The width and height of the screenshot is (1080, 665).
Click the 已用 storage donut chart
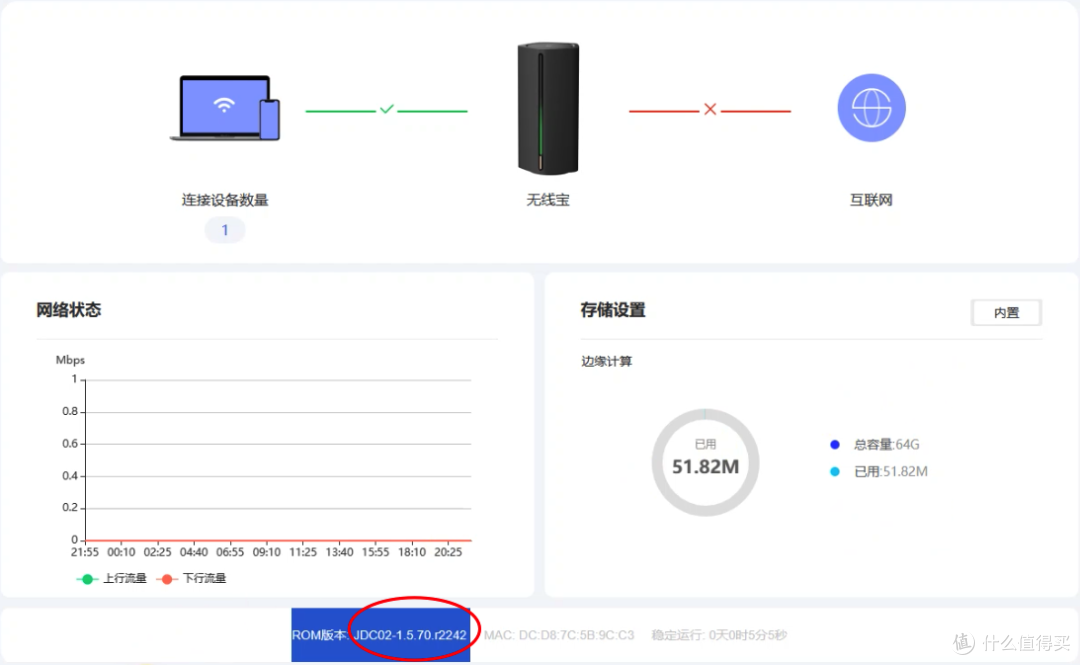point(705,462)
